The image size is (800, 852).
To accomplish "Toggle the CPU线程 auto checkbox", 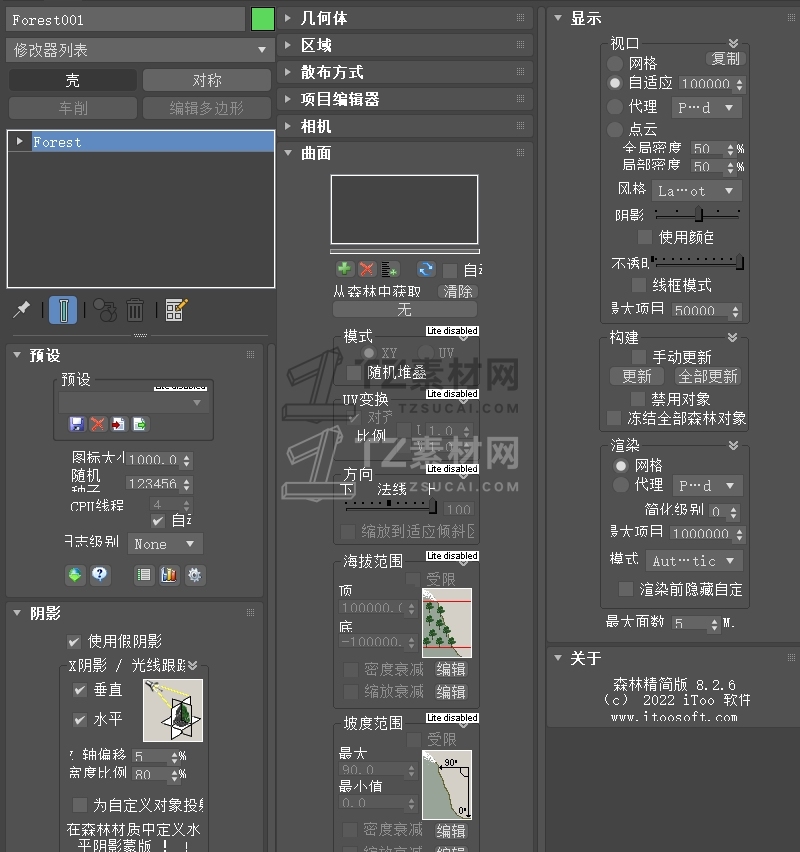I will (158, 521).
